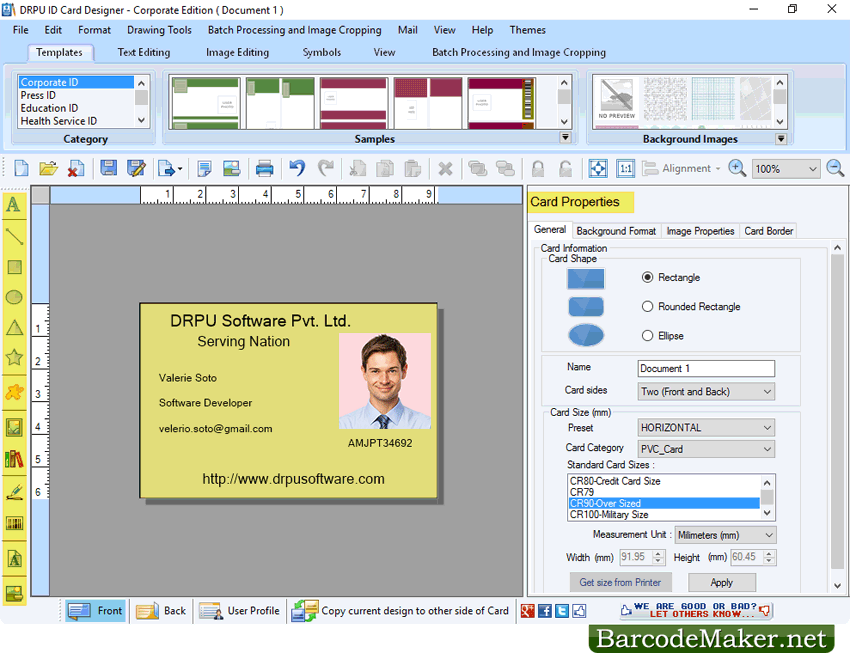This screenshot has height=653, width=850.
Task: Open the Card Category PVC_Card dropdown
Action: point(706,449)
